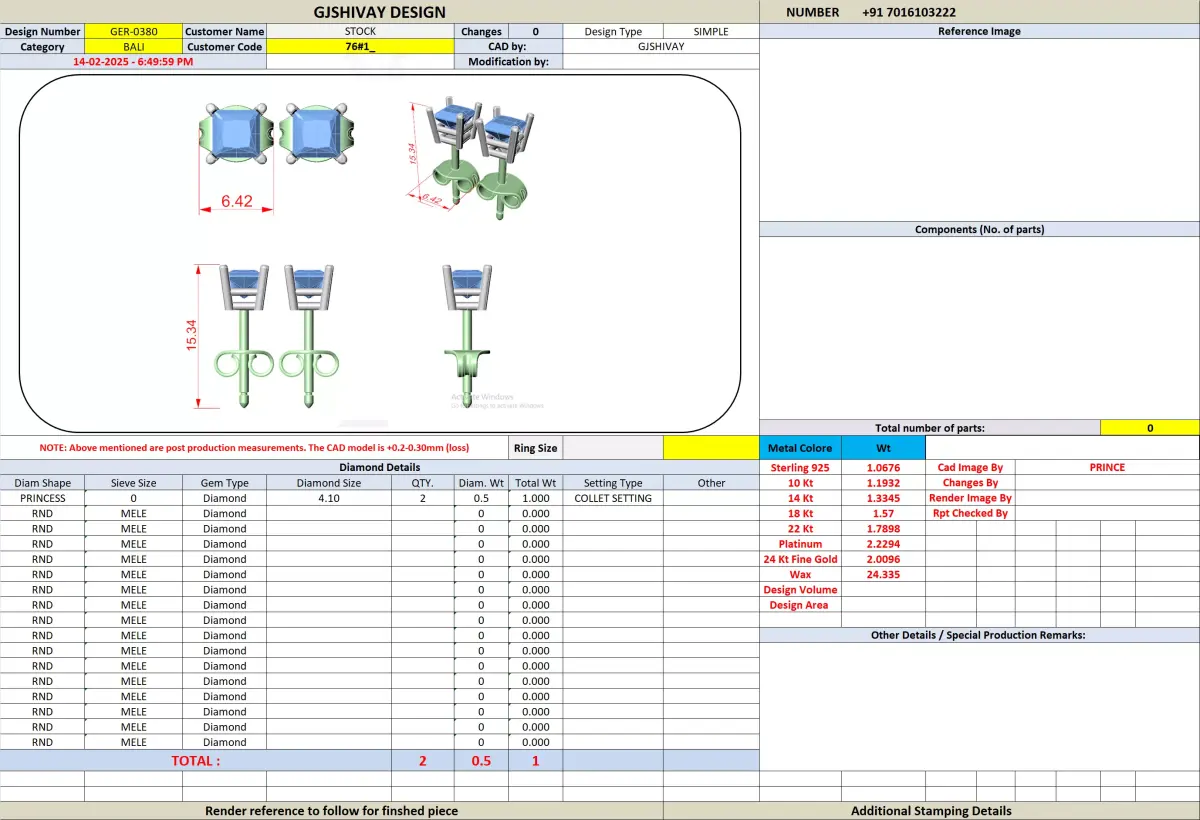Screen dimensions: 1200x820
Task: Click the yellow total parts count cell
Action: [1150, 427]
